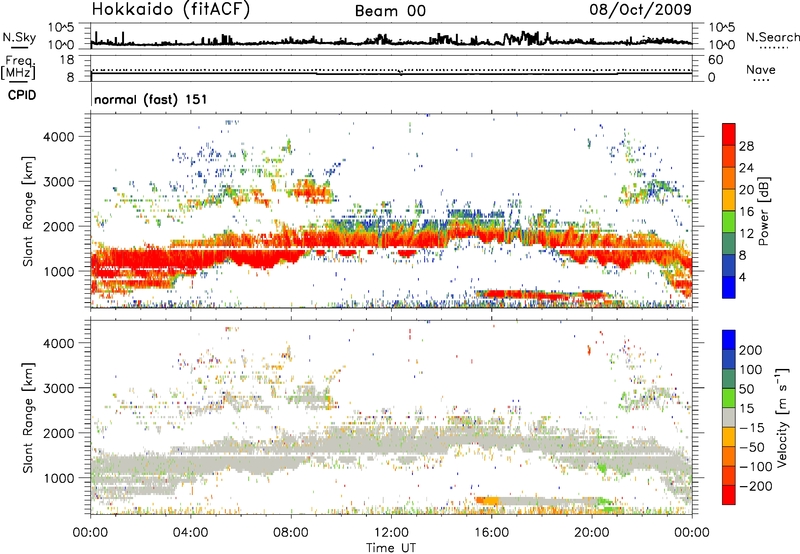Click the 'Hokkaido (fitACF)' title text
This screenshot has height=554, width=800.
click(171, 10)
